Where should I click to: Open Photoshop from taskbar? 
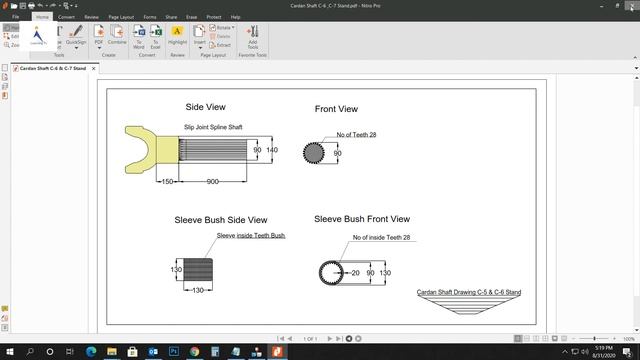[174, 351]
